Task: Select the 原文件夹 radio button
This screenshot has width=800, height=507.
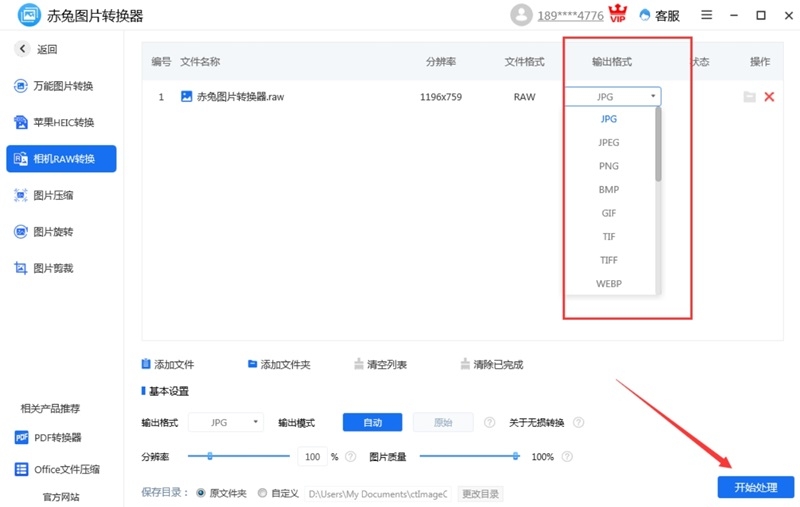Action: point(201,493)
